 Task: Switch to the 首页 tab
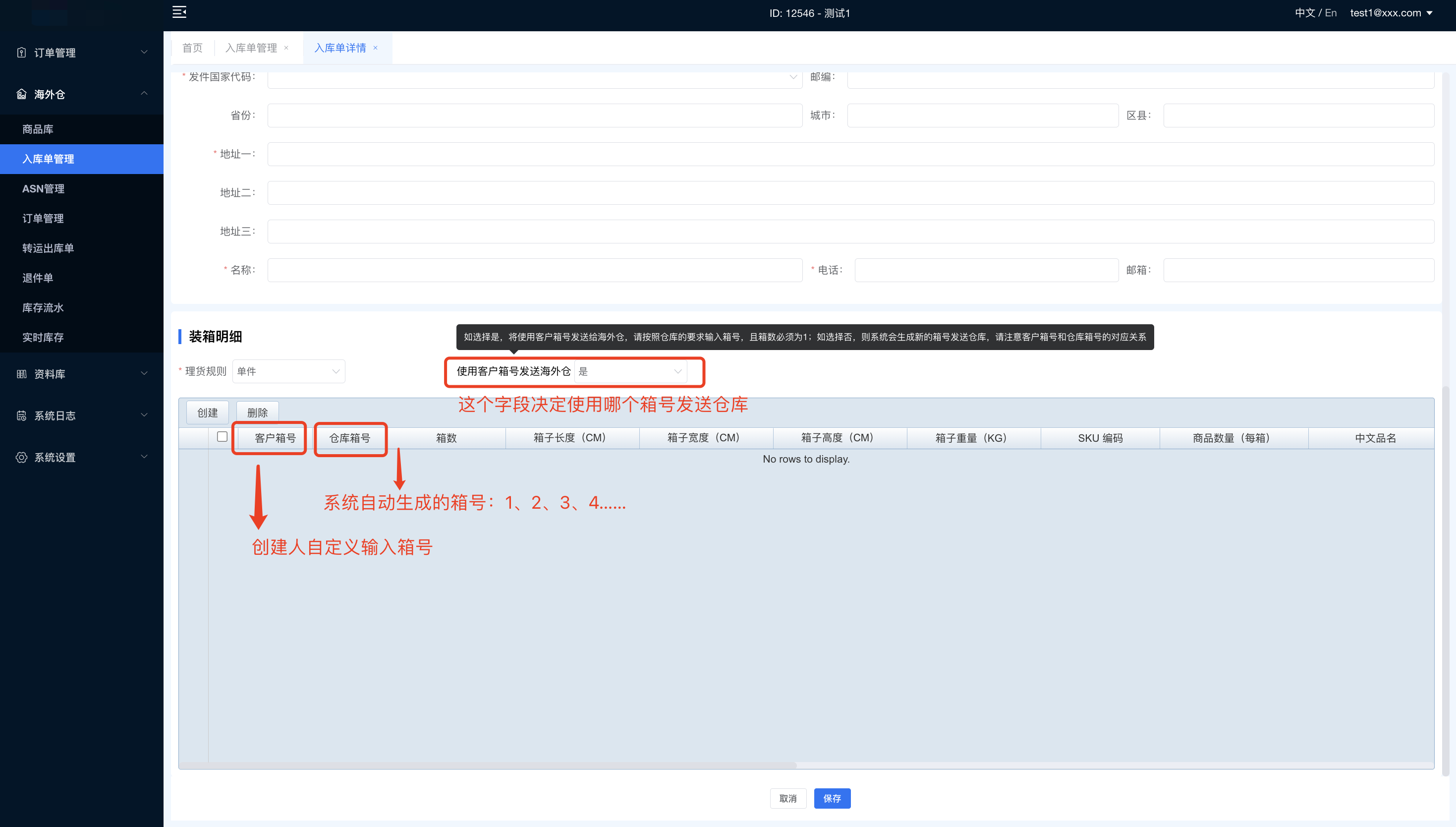point(192,48)
